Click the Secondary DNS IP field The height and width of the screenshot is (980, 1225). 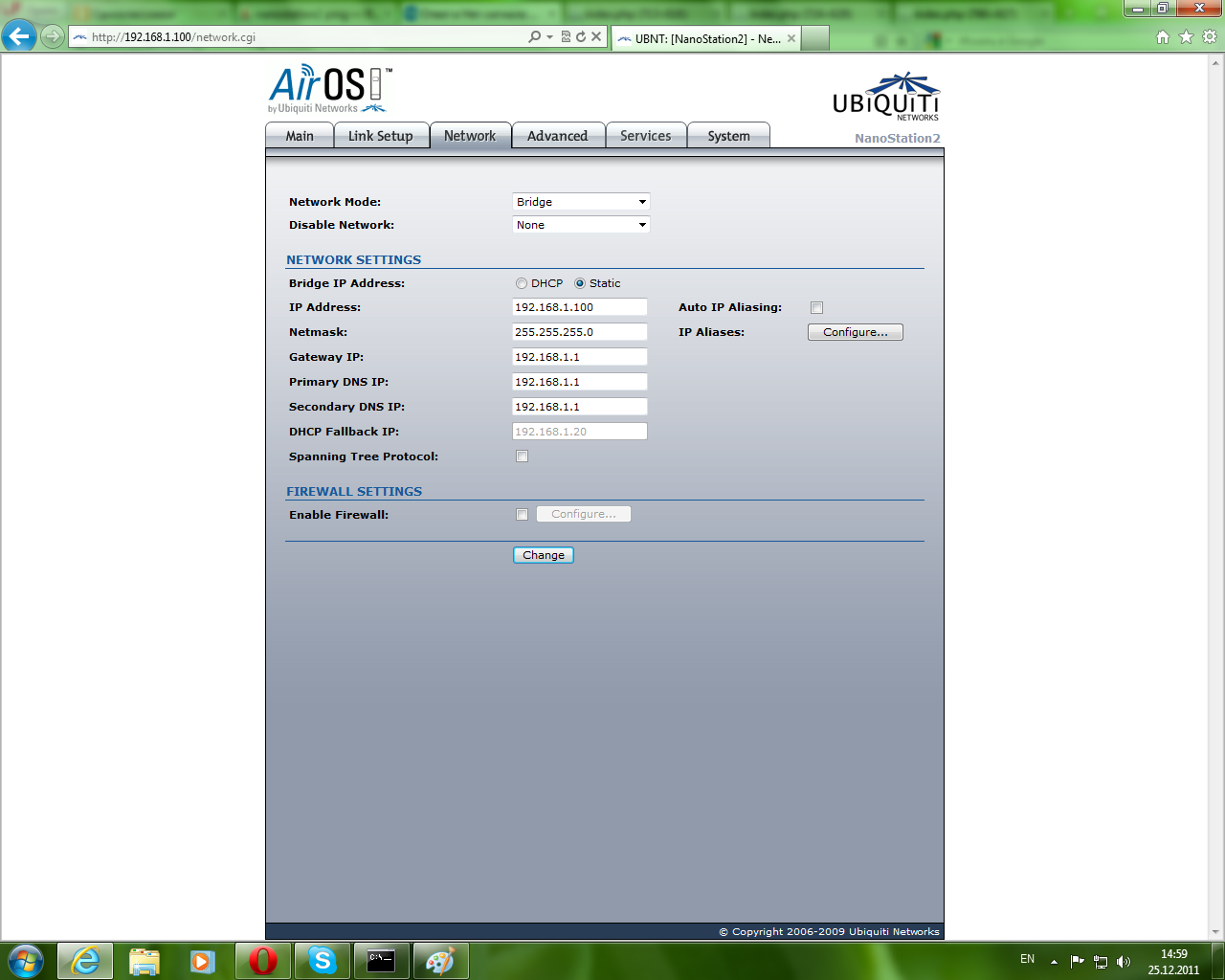tap(580, 407)
